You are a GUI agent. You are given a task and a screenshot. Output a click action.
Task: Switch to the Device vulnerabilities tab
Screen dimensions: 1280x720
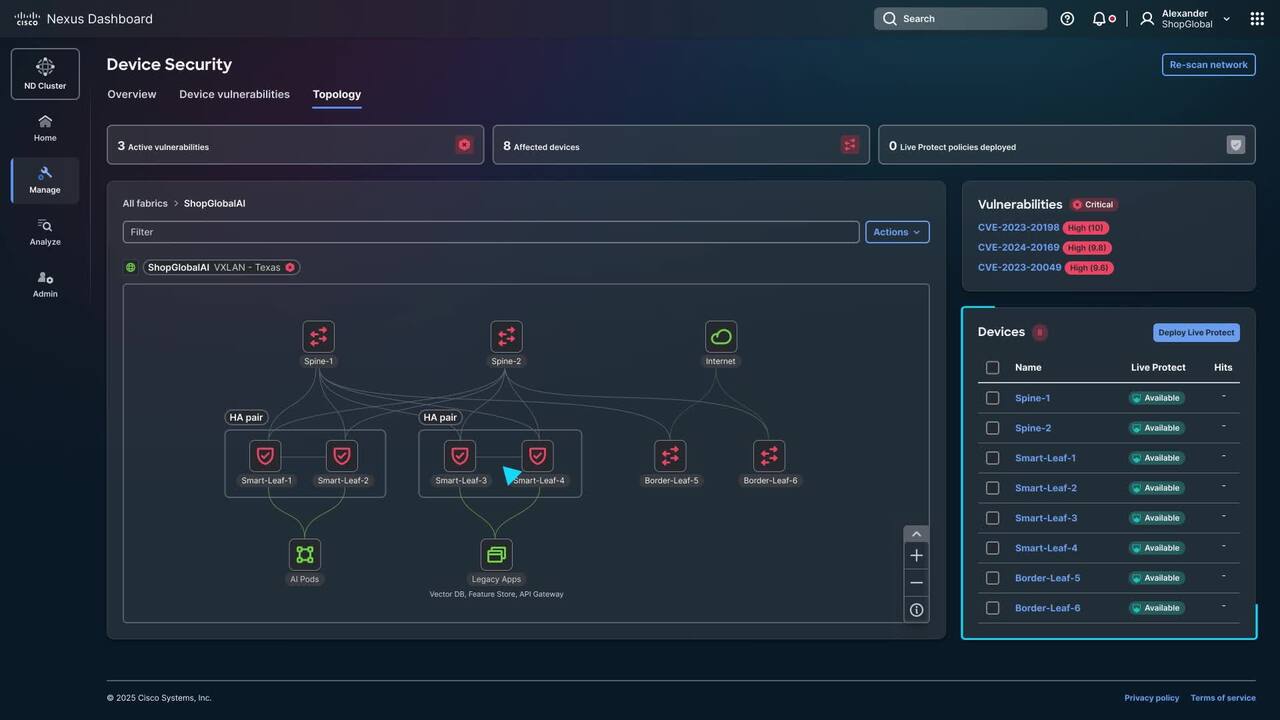(234, 95)
